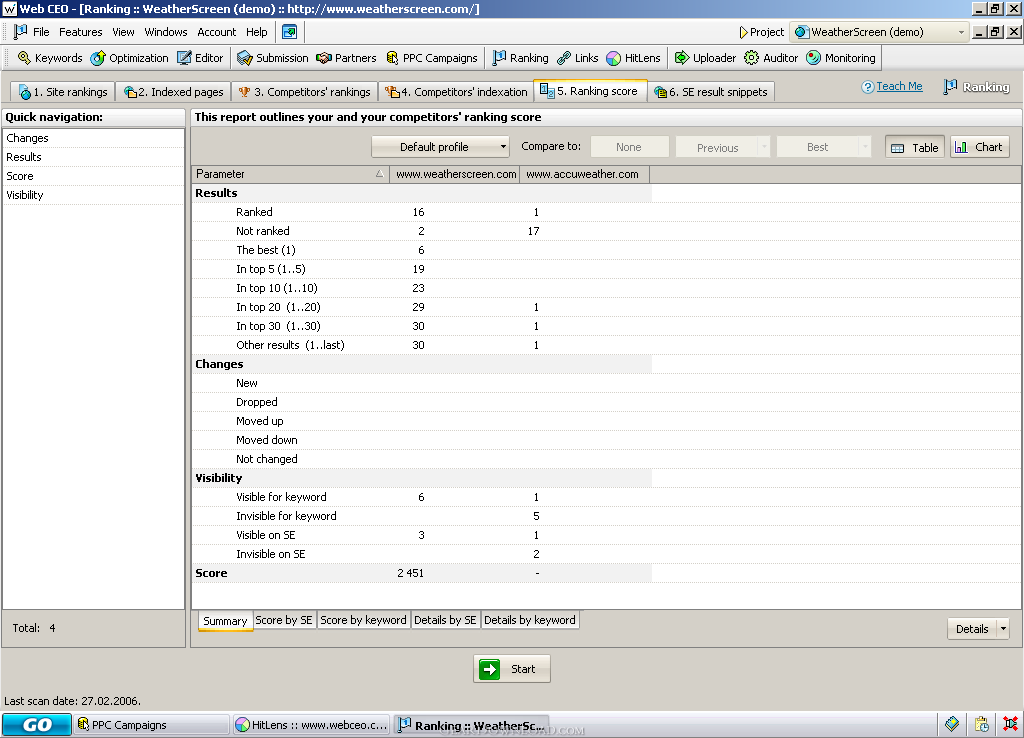Screen dimensions: 1024x738
Task: Jump to Changes in quick navigation
Action: 93,138
